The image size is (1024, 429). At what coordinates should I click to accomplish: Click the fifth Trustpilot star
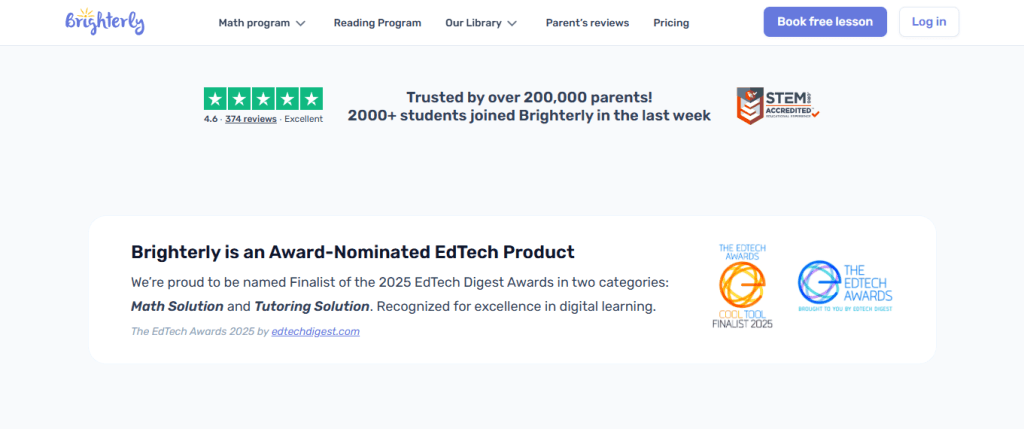point(311,99)
